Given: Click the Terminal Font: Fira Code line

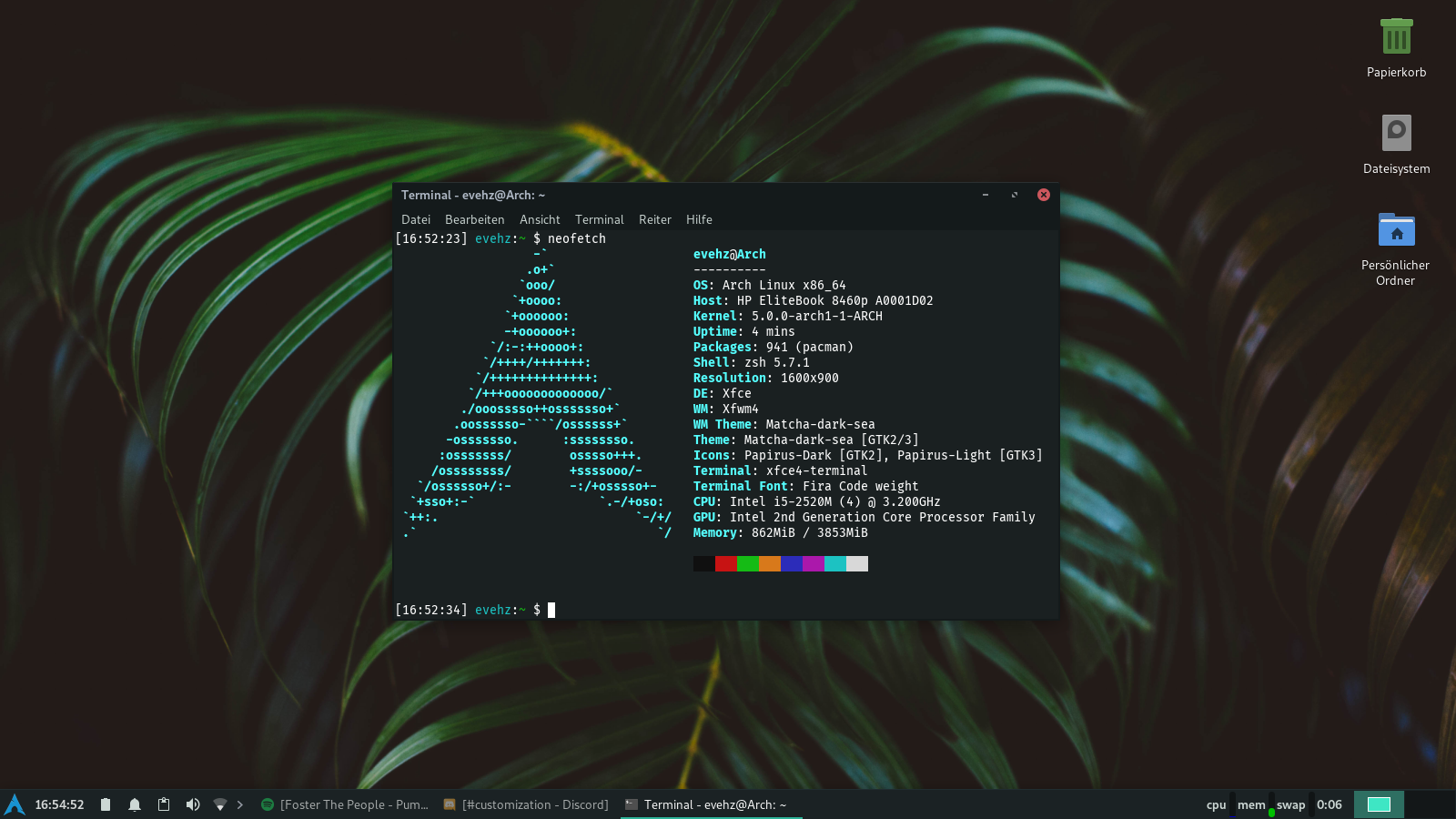Looking at the screenshot, I should (x=806, y=486).
